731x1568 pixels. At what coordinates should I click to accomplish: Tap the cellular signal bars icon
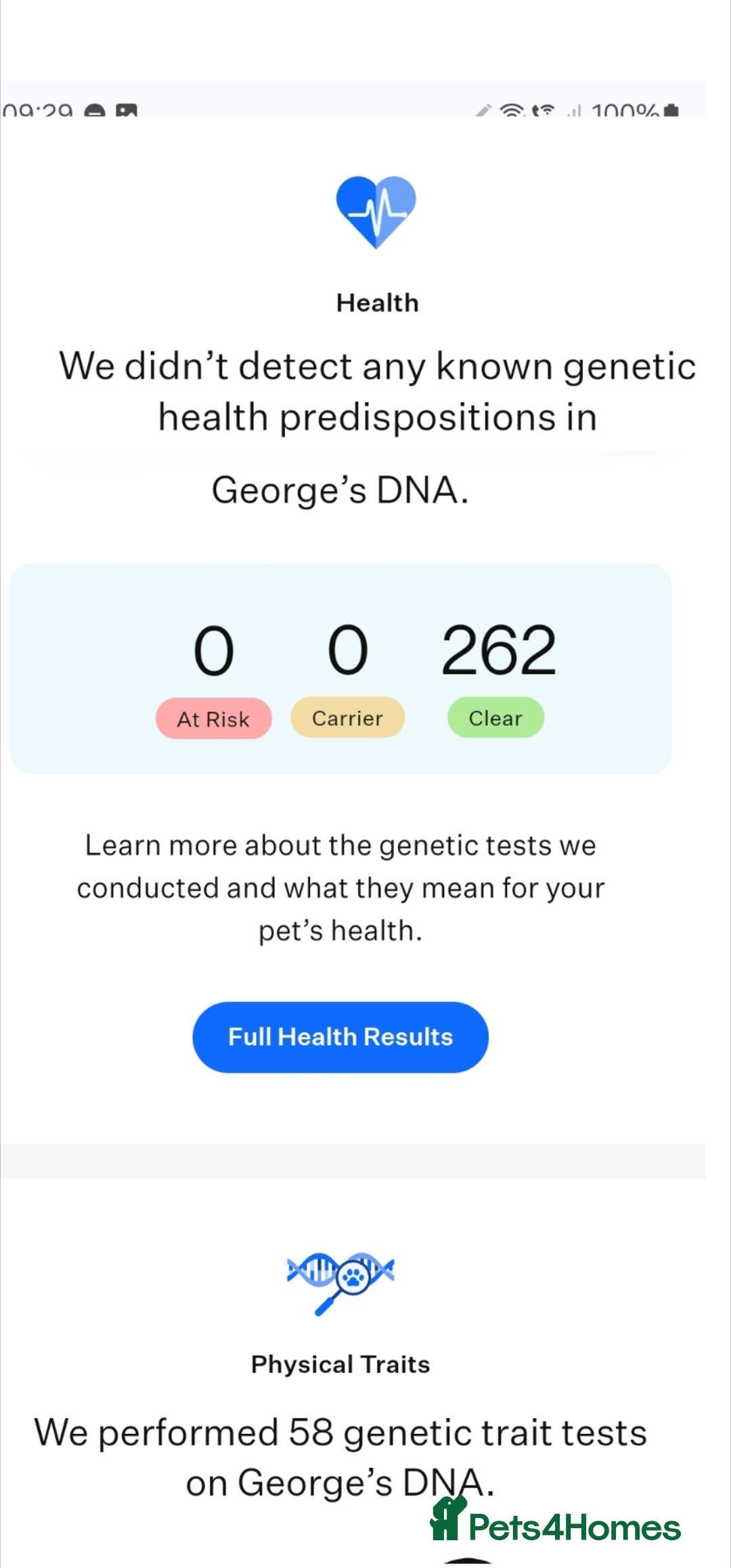[x=575, y=110]
